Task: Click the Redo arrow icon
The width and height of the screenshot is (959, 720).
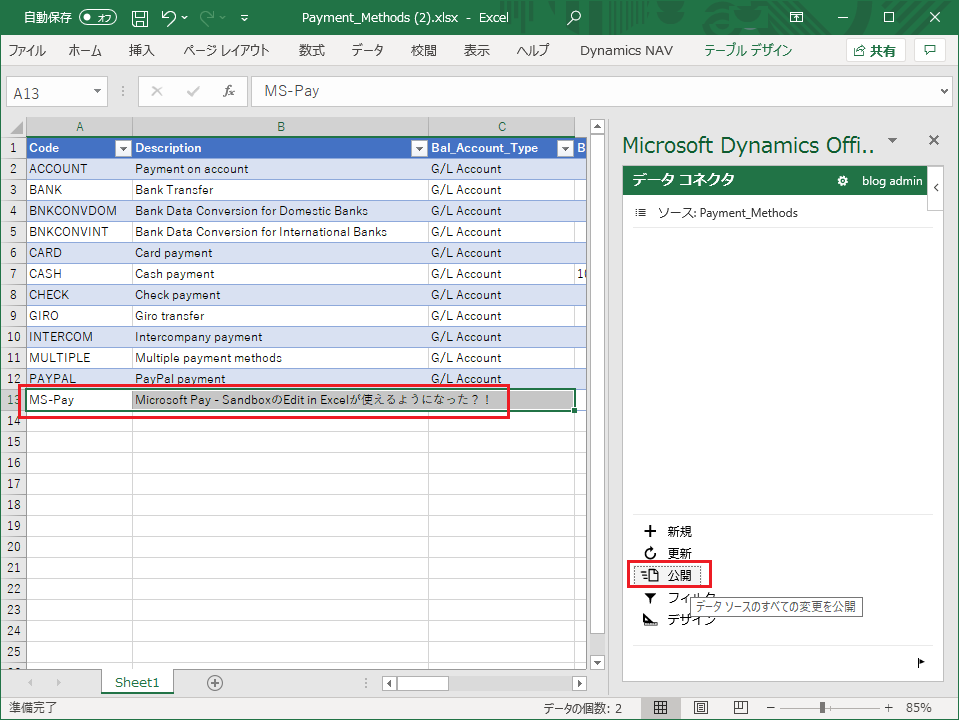Action: pyautogui.click(x=207, y=18)
